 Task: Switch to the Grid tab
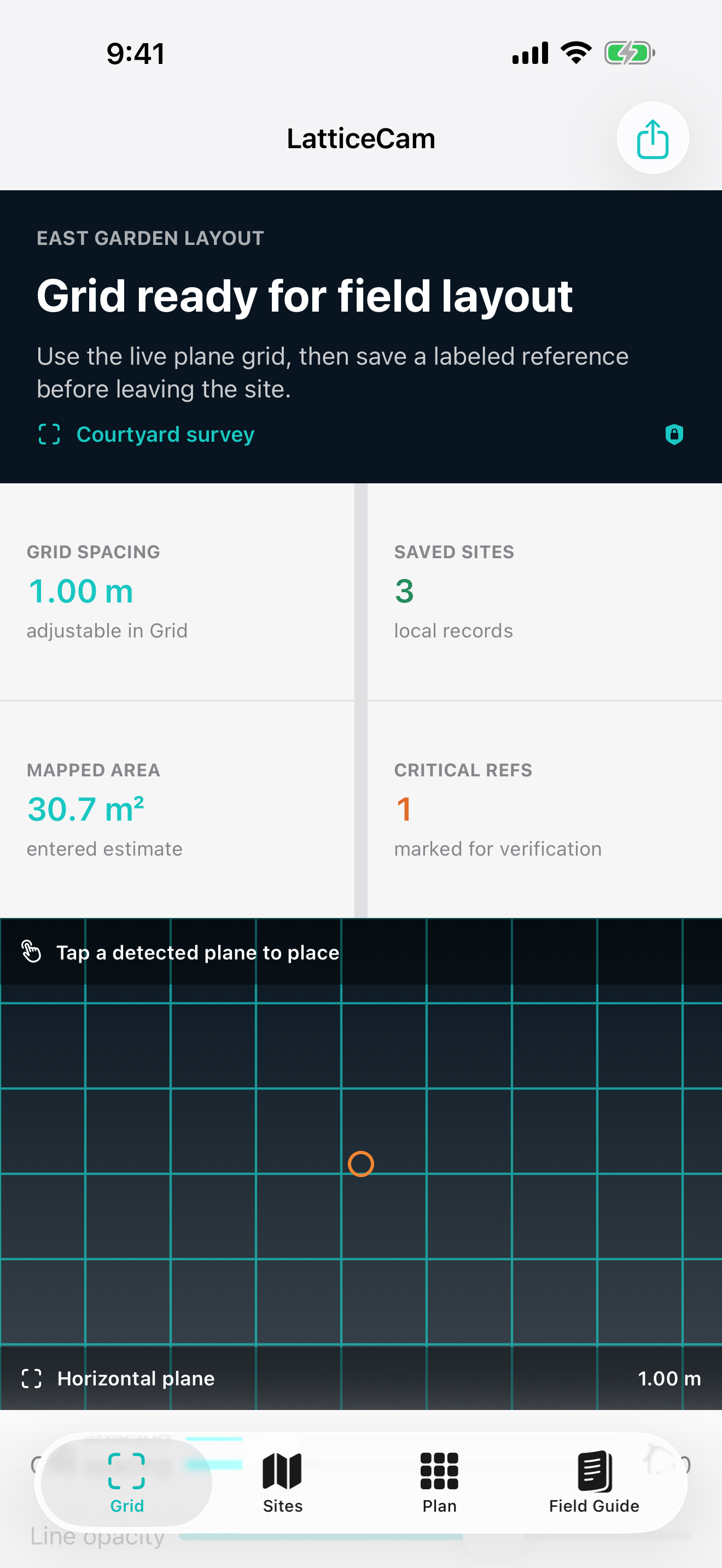(127, 1483)
